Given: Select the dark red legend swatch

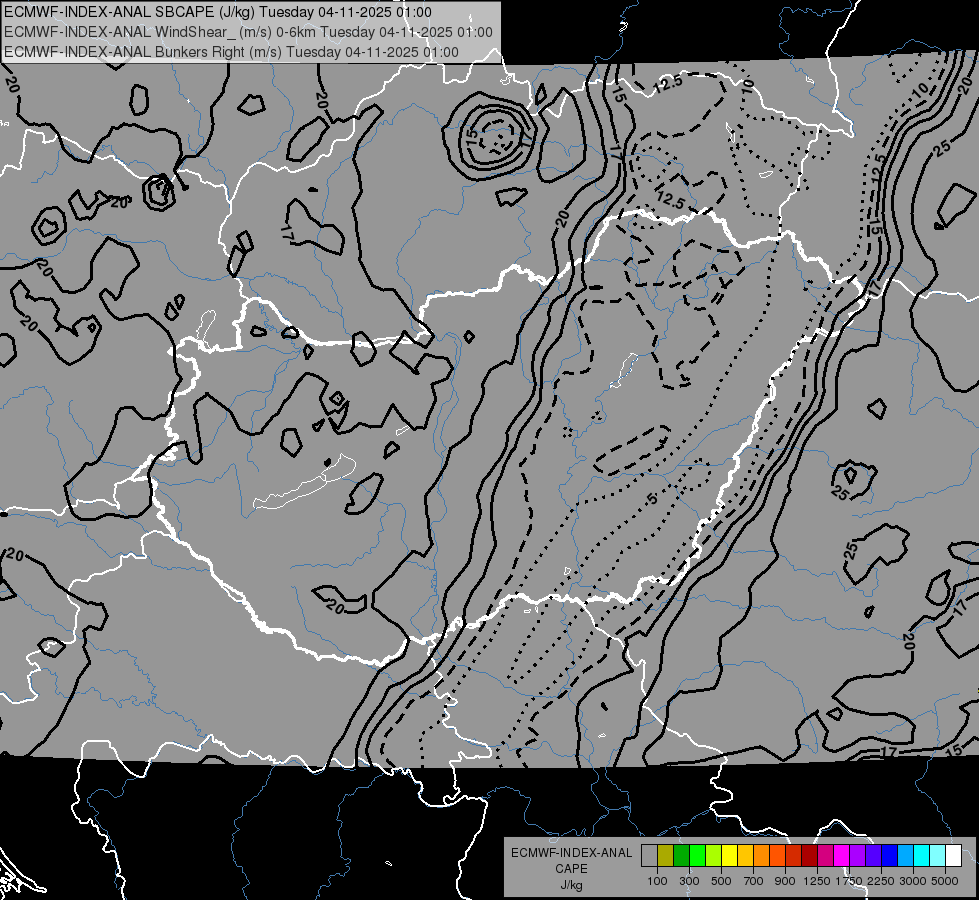Looking at the screenshot, I should point(809,855).
